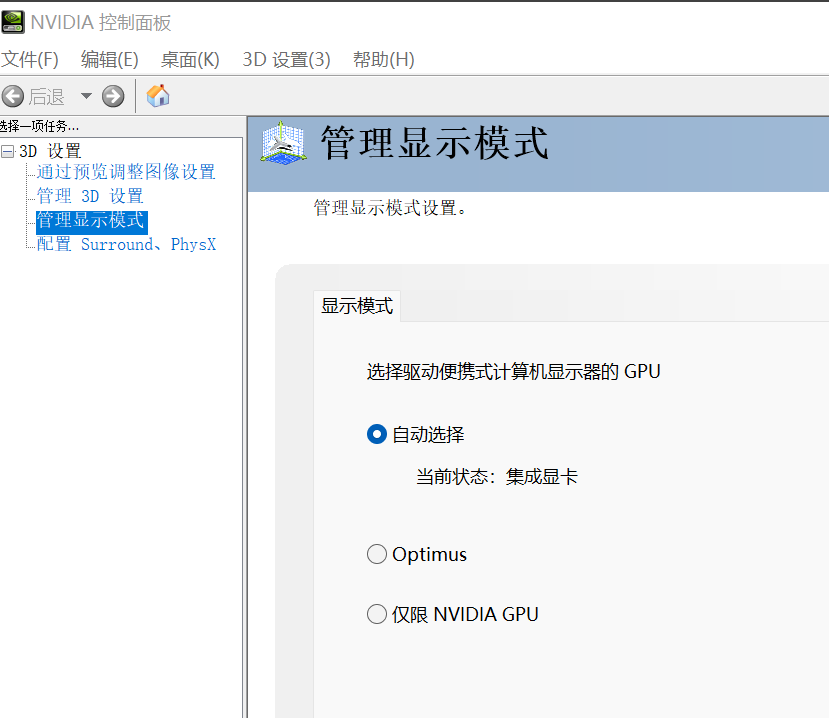Click the 选择一项任务... panel header
The image size is (829, 718).
(x=40, y=126)
